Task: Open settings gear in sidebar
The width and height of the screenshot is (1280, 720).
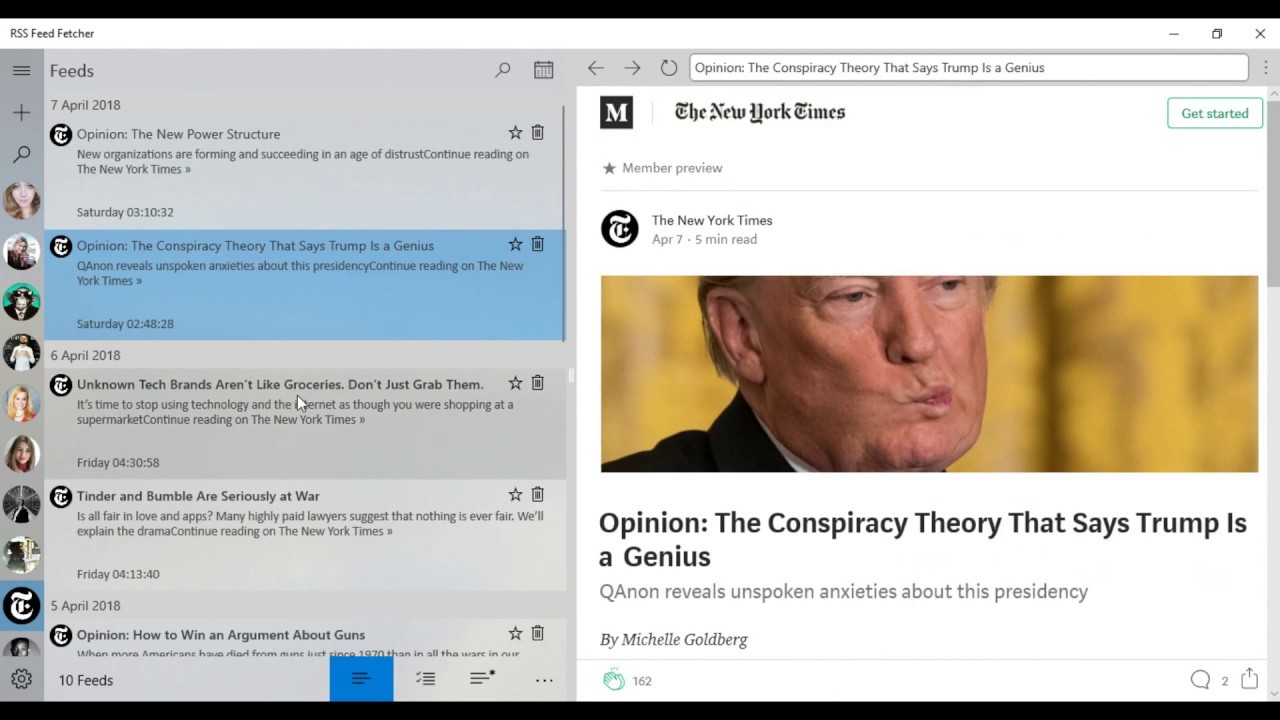Action: pos(21,680)
